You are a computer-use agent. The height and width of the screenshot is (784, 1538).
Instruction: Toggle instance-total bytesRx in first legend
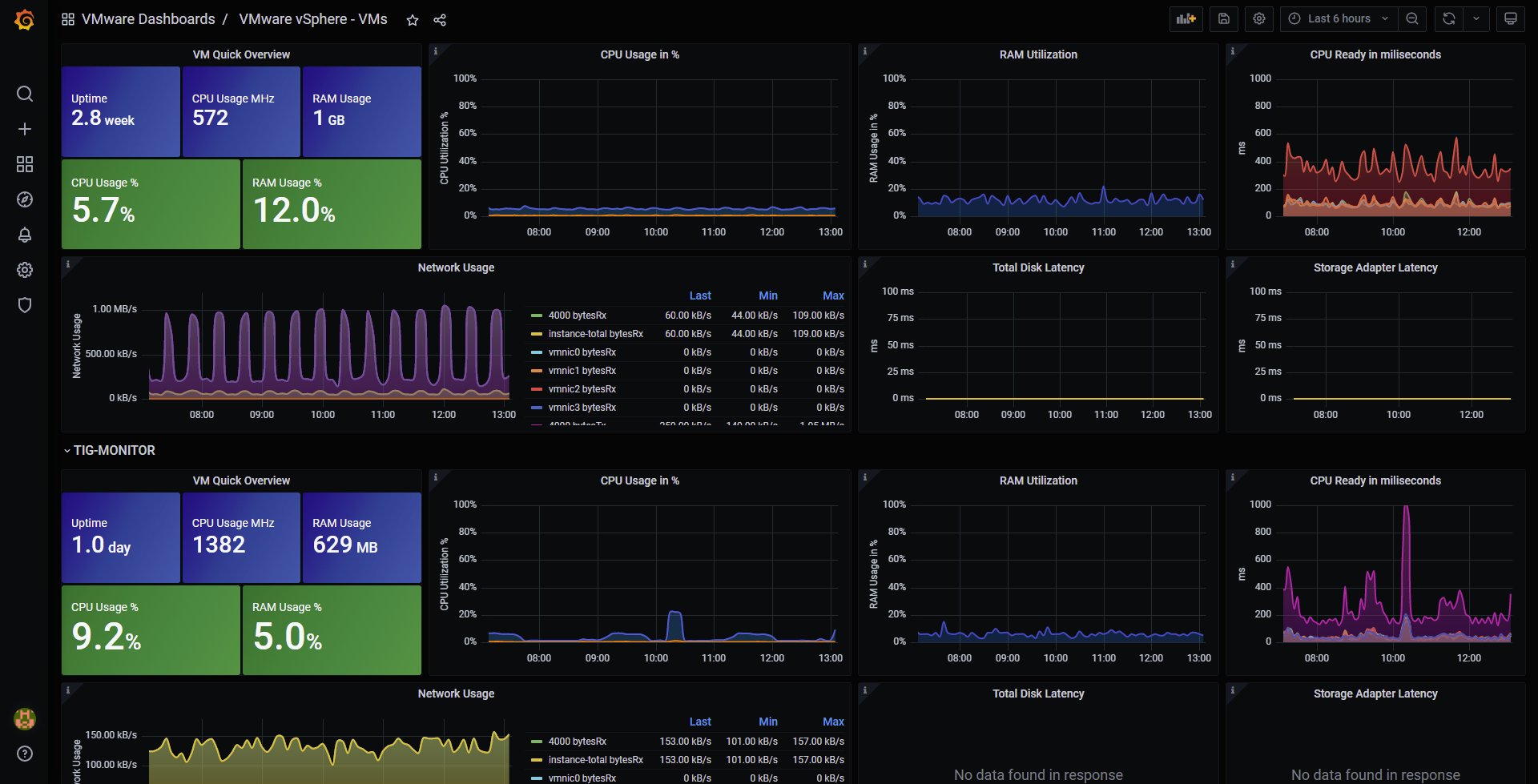(x=595, y=334)
